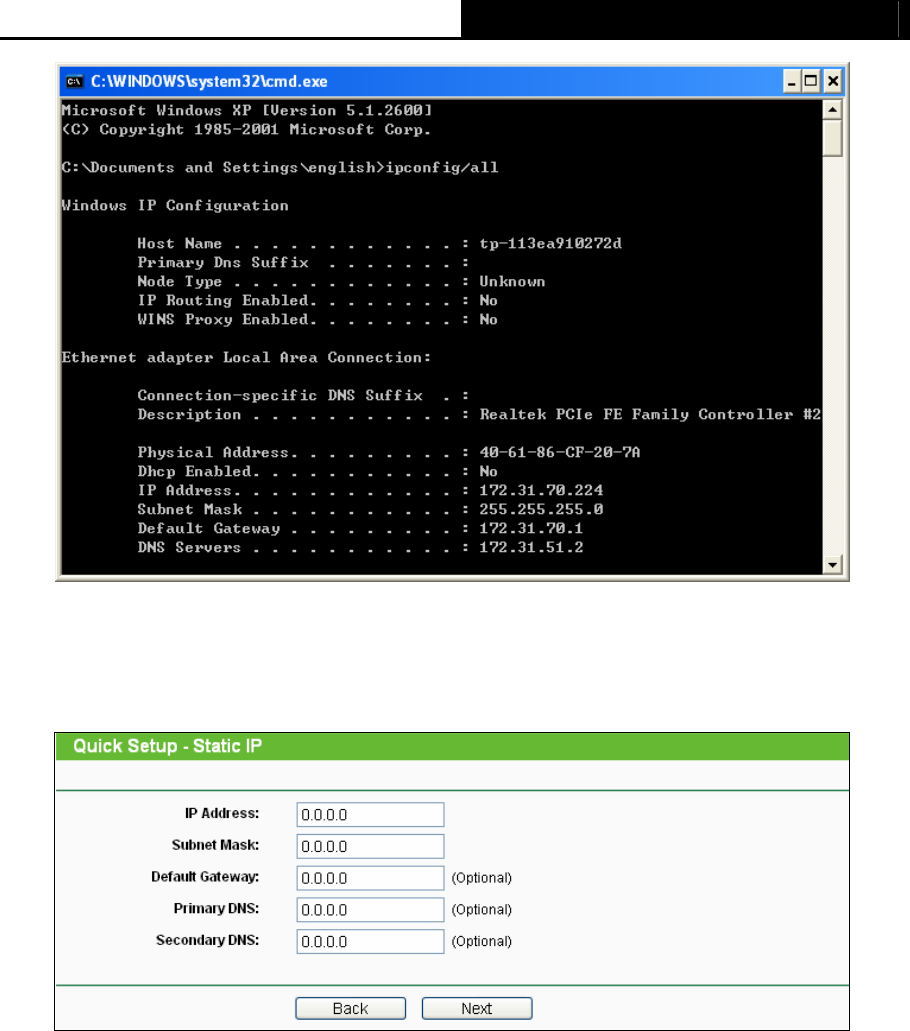Click the Copyright 1985-2001 Microsoft Corp line
The image size is (910, 1031).
click(247, 130)
